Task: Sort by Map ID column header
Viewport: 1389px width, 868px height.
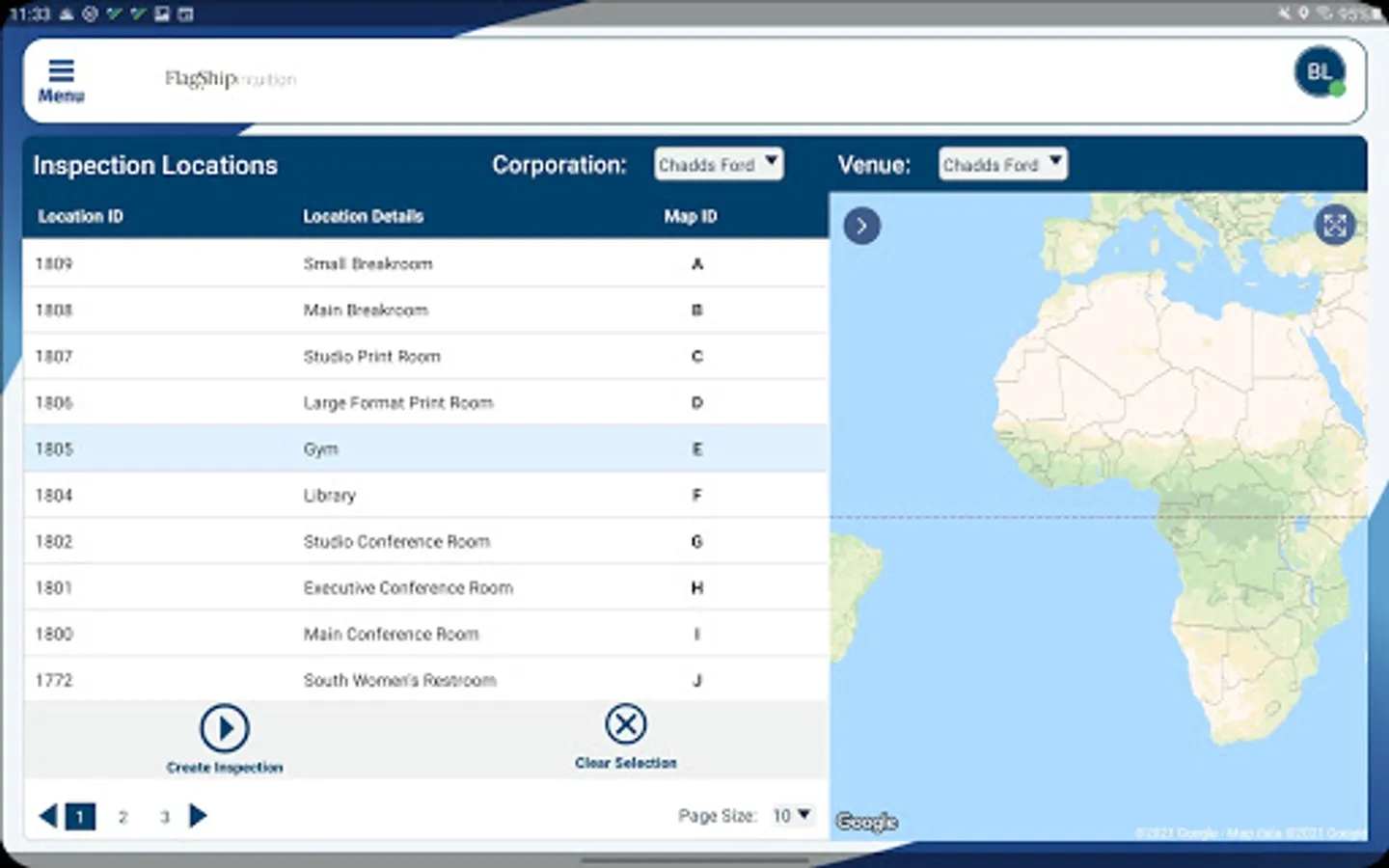Action: tap(691, 217)
